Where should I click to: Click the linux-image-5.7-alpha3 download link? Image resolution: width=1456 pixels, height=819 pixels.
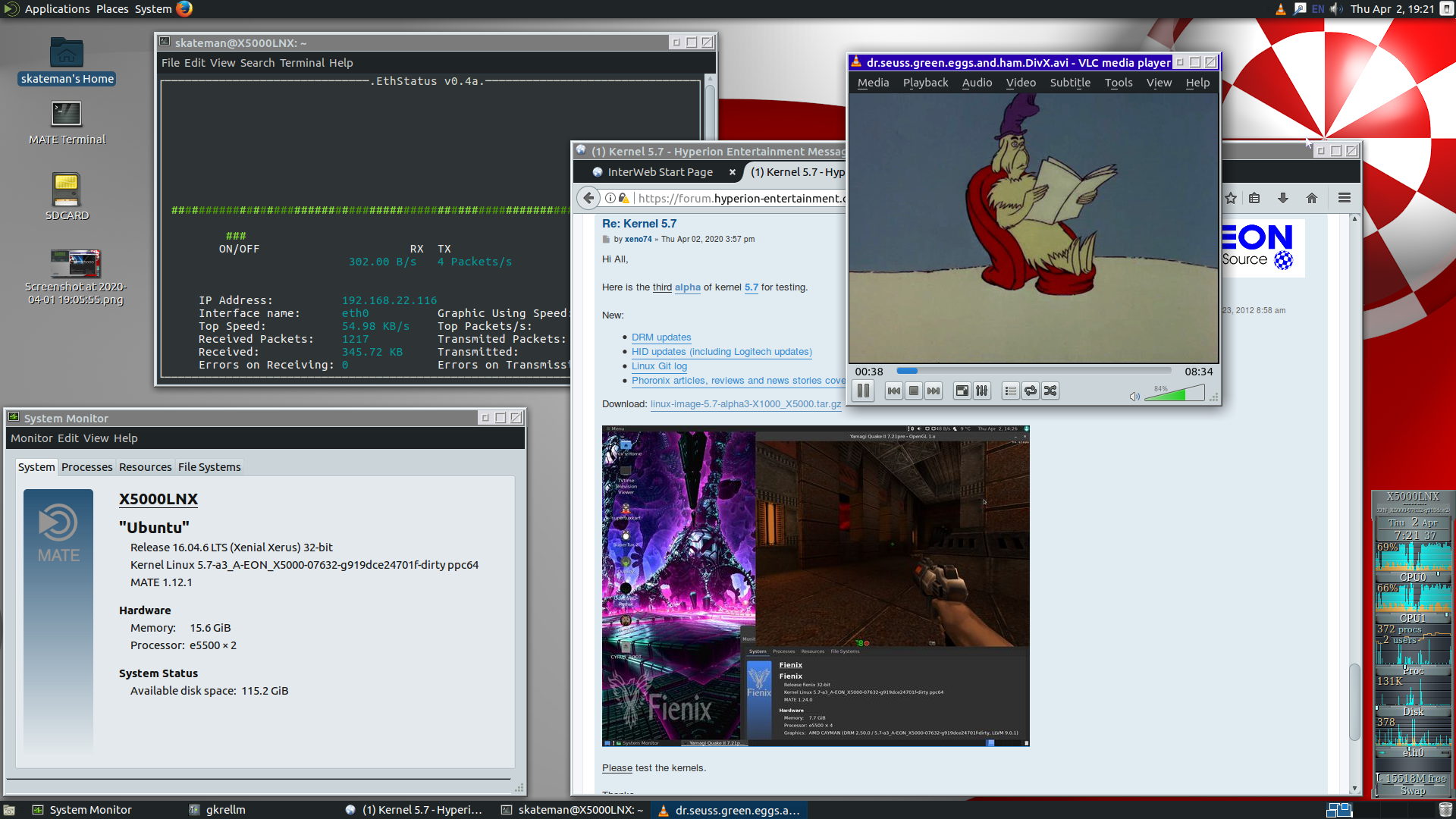click(x=745, y=404)
